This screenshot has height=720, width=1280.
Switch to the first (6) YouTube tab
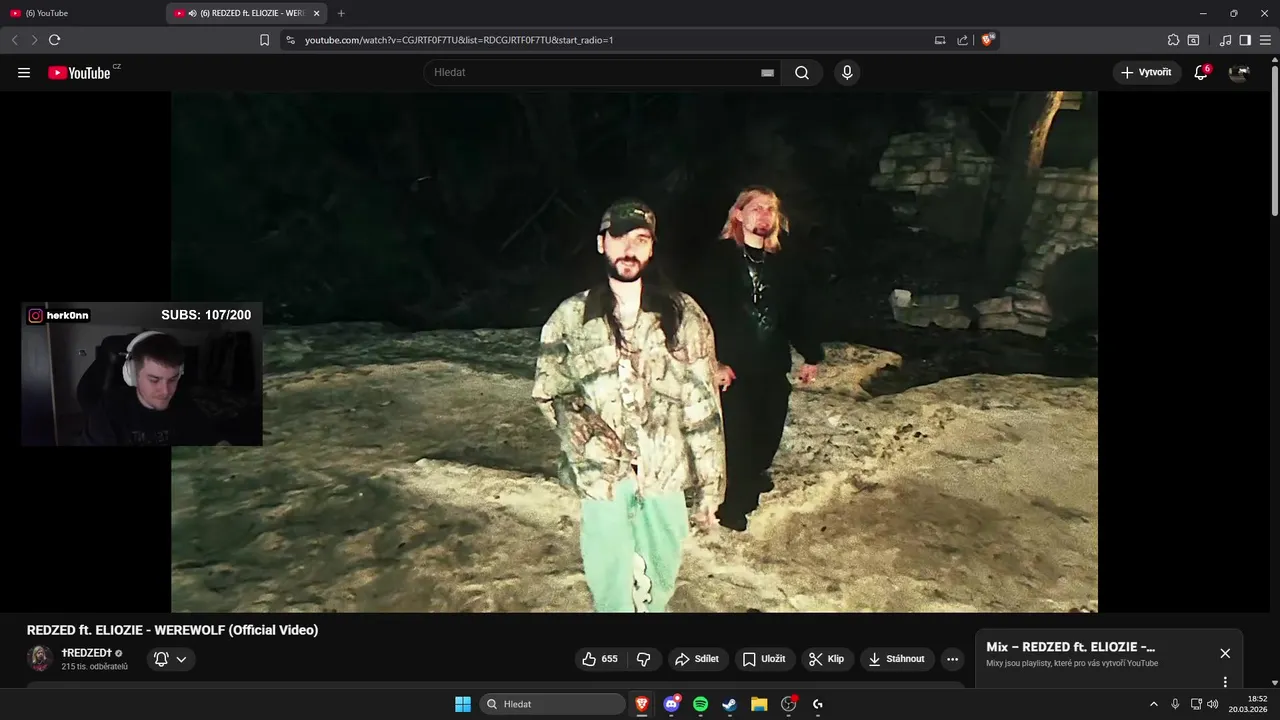click(82, 13)
